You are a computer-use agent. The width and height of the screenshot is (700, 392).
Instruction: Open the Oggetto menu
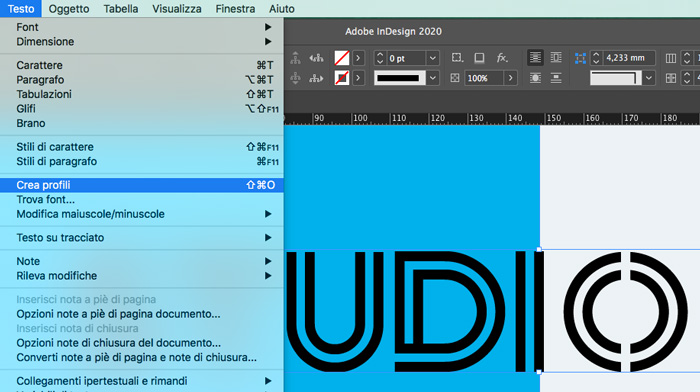coord(69,8)
